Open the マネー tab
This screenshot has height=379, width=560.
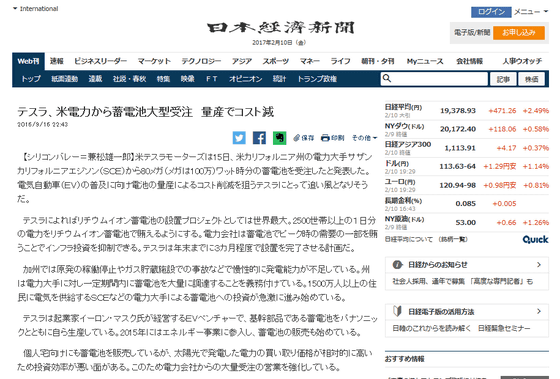click(x=310, y=61)
